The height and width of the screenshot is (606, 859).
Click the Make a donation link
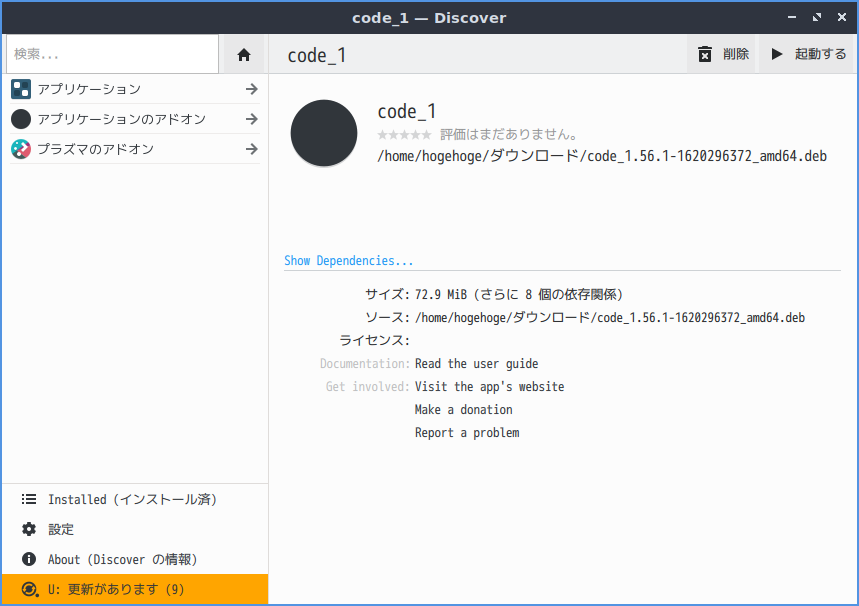463,410
